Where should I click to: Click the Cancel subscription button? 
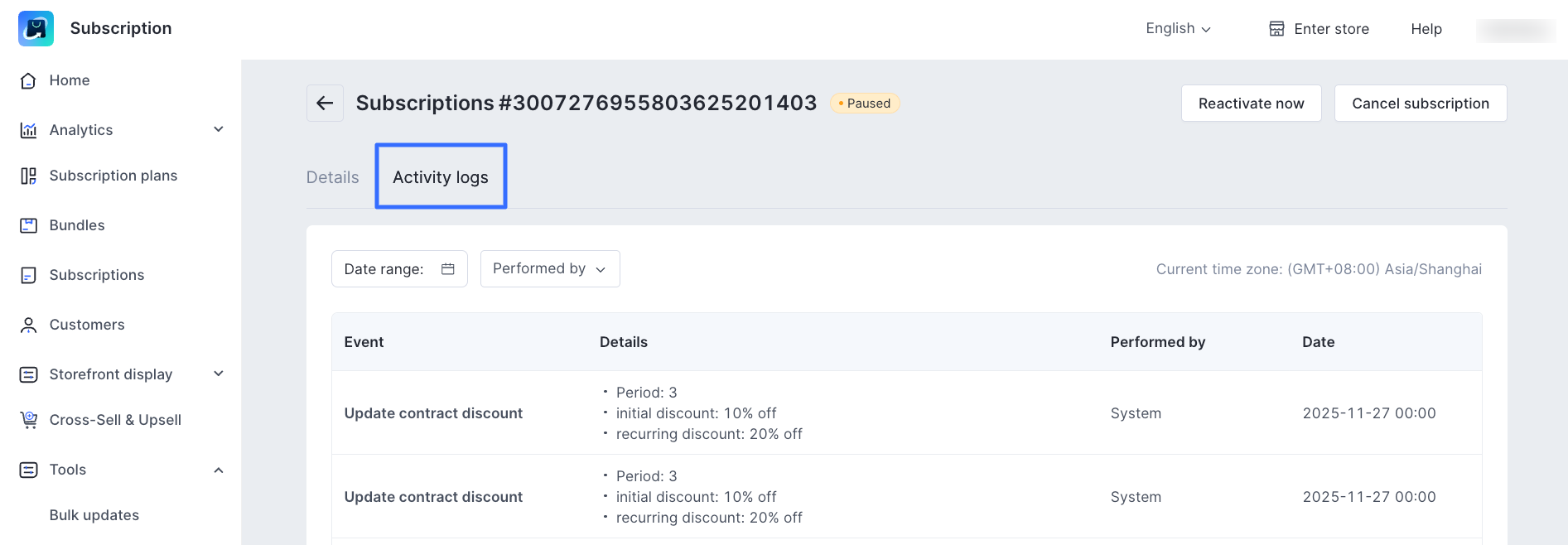(1420, 104)
